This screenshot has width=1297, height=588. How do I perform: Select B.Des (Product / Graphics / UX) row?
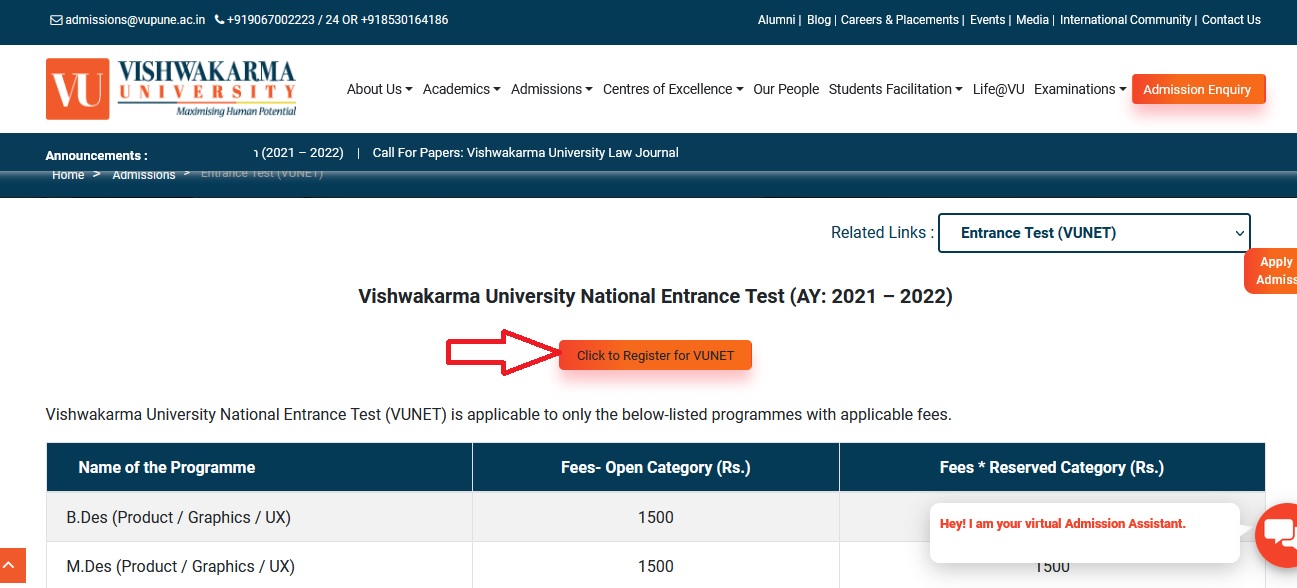click(x=655, y=517)
